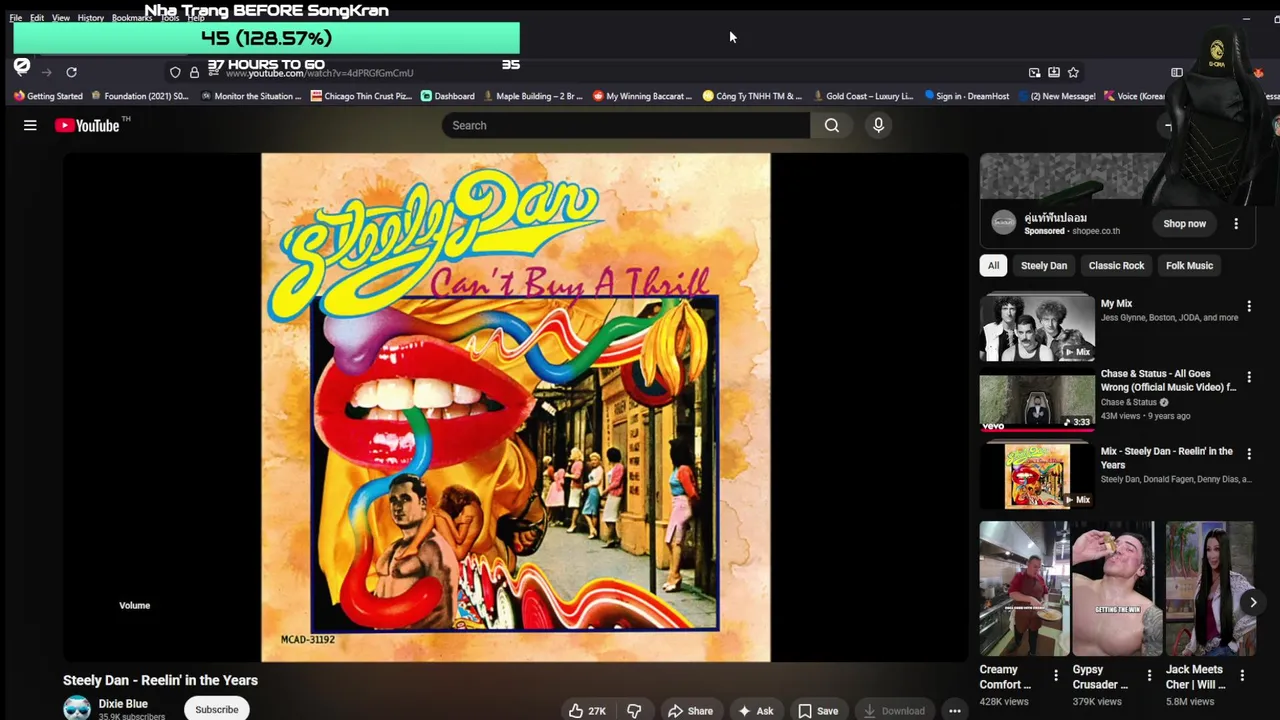Open Getting Started bookmark
This screenshot has width=1280, height=720.
click(x=48, y=96)
